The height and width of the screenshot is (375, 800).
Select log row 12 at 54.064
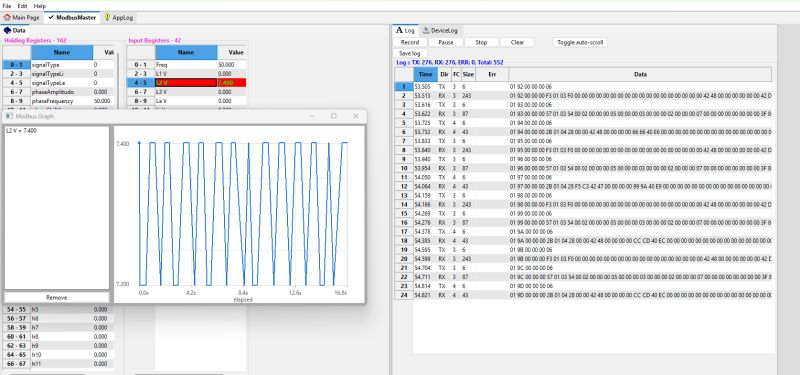pos(583,186)
